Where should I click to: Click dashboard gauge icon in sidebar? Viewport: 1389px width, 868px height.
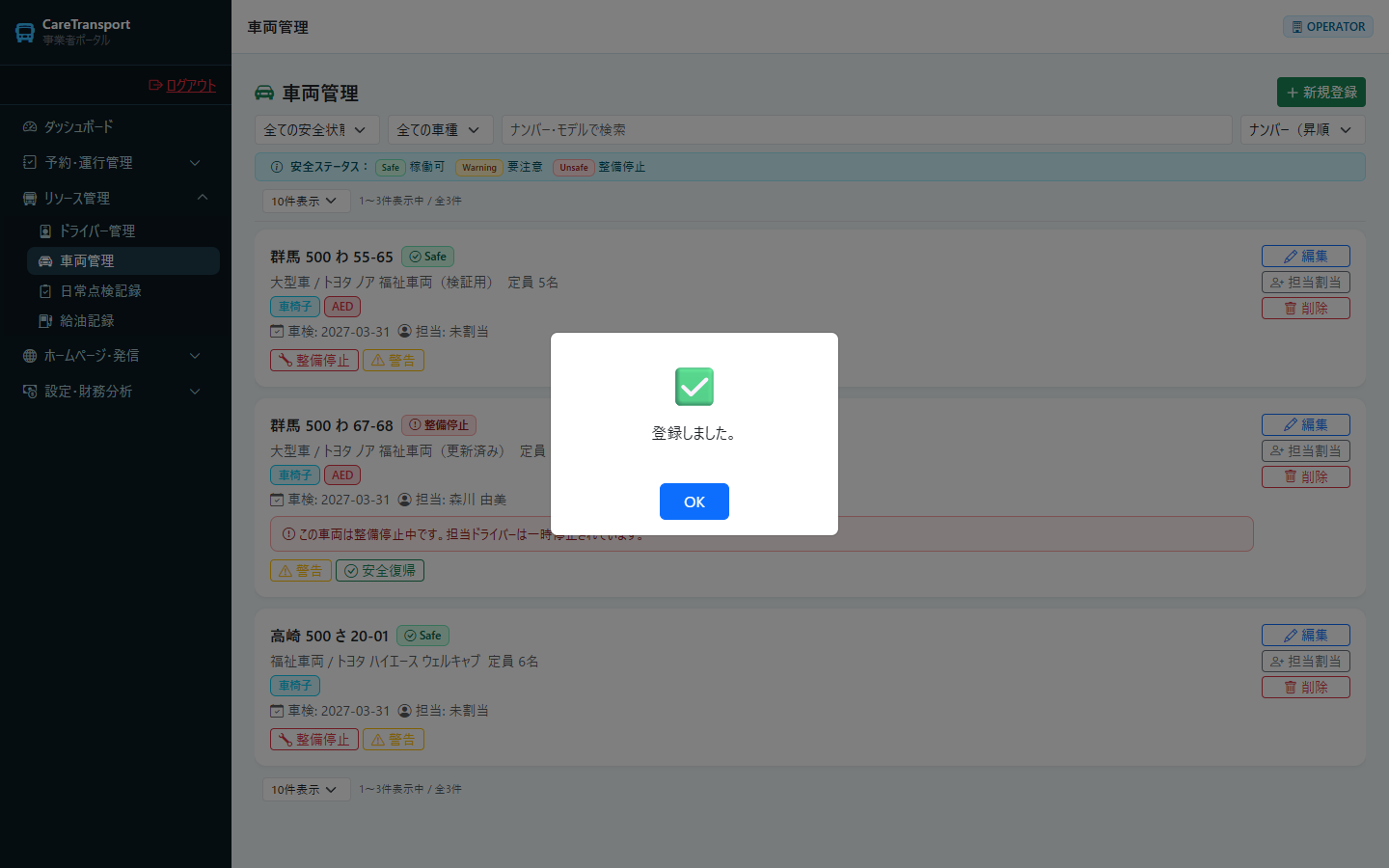point(30,126)
